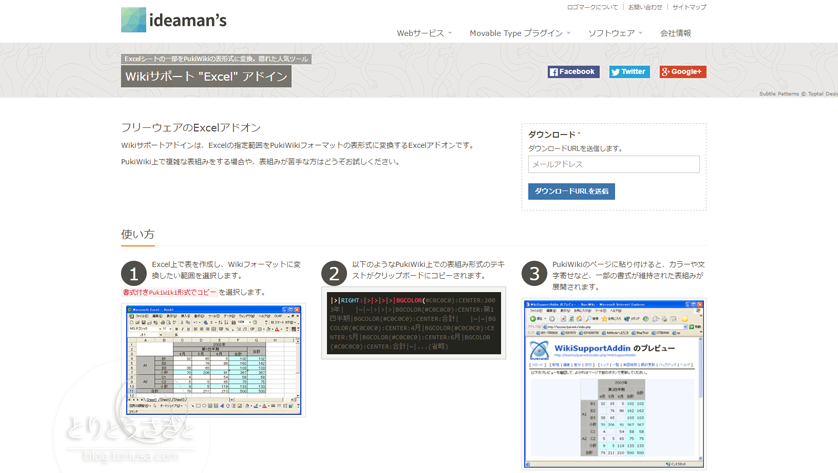Expand the Movable Type プラグイン menu

(519, 33)
